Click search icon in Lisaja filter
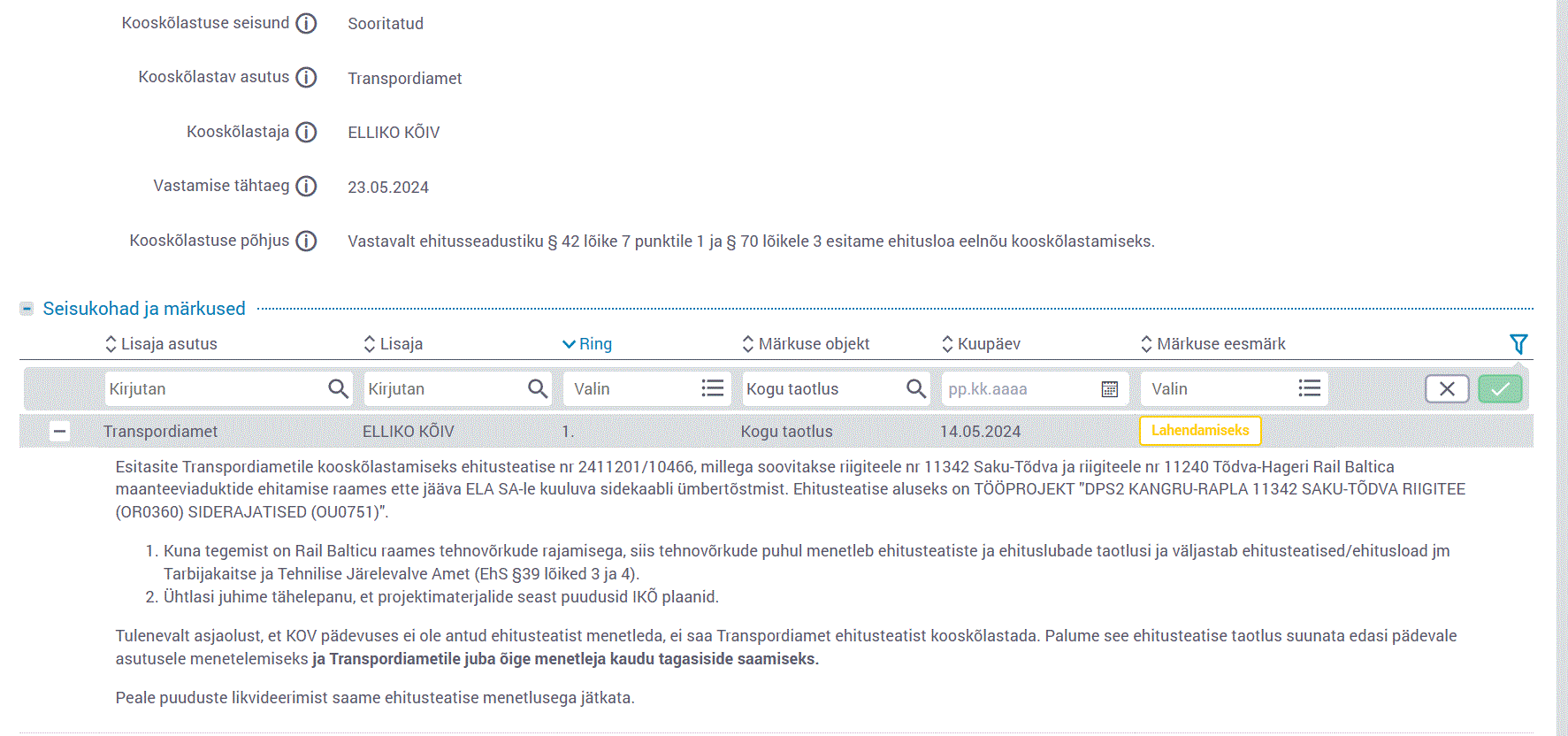The height and width of the screenshot is (736, 1568). tap(538, 388)
